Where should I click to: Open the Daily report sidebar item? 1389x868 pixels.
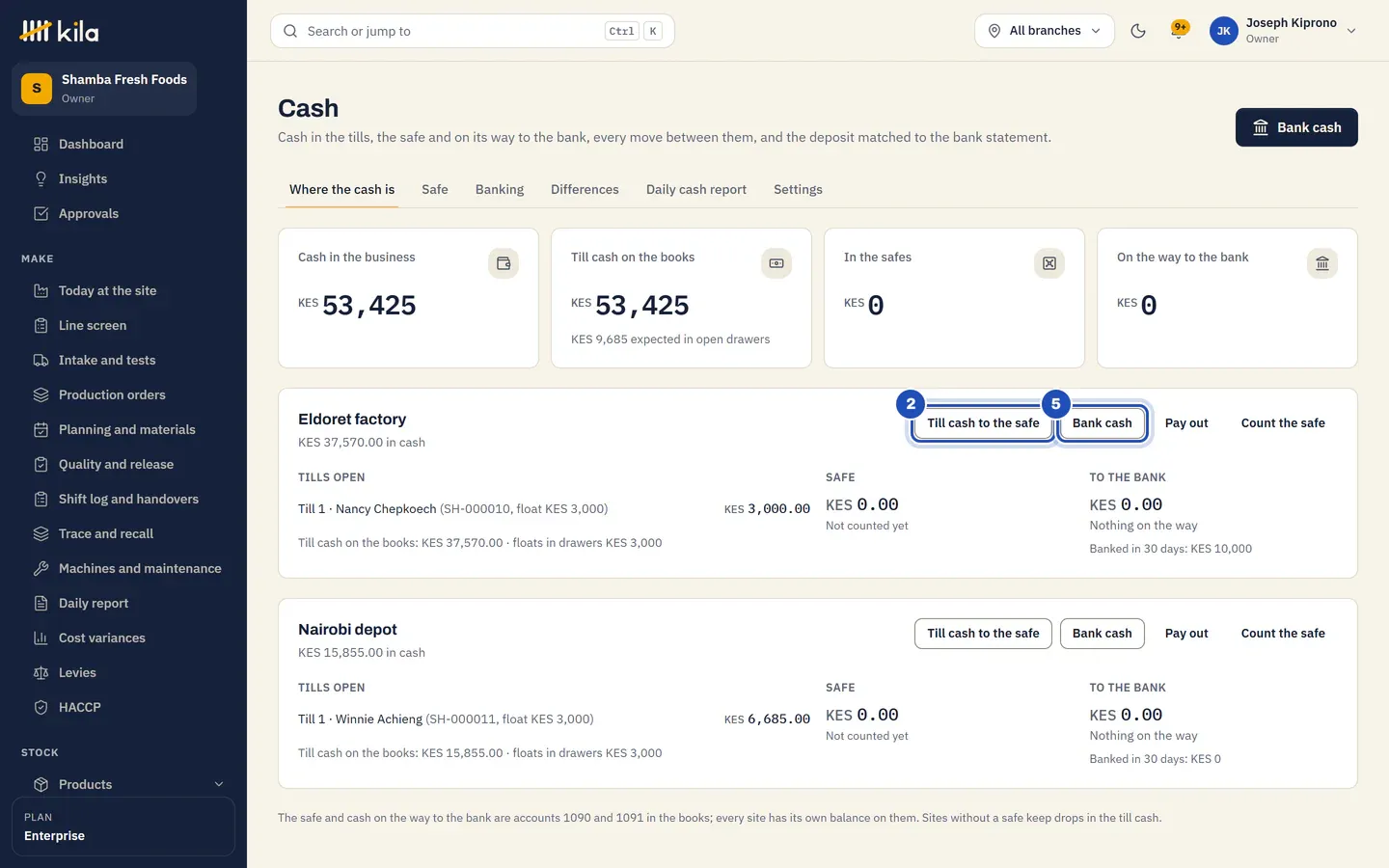[x=123, y=603]
